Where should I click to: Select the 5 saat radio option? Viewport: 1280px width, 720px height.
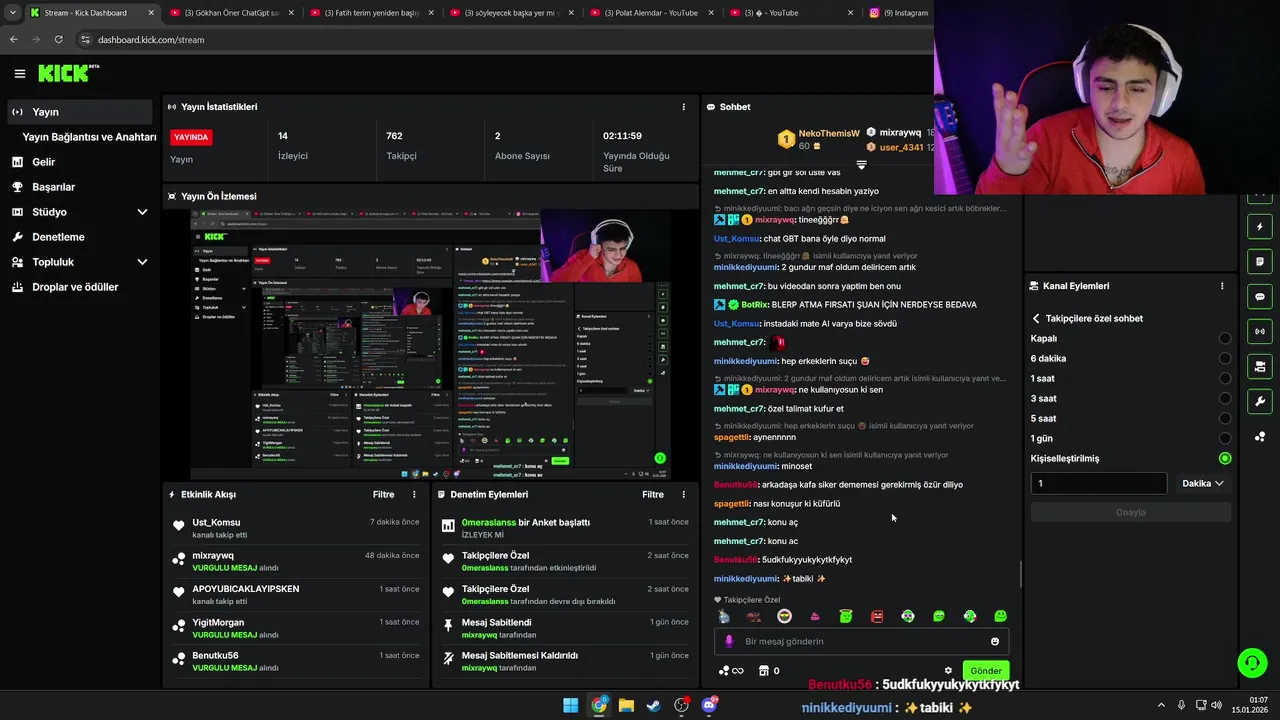tap(1225, 418)
